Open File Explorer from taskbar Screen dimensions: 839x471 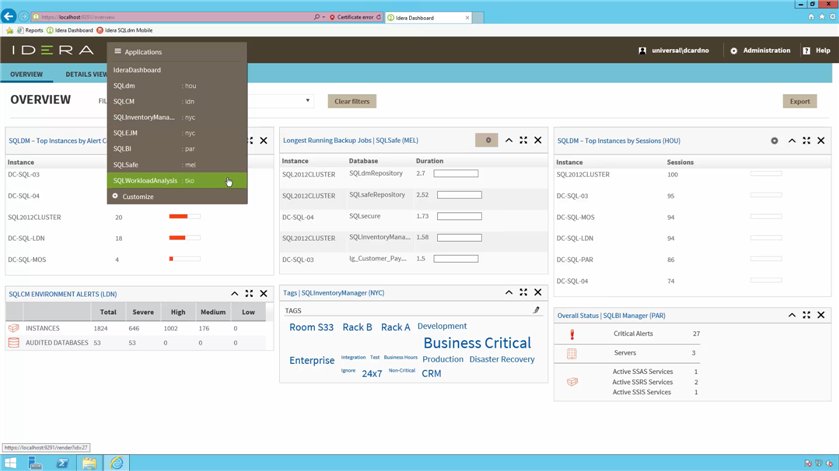89,463
